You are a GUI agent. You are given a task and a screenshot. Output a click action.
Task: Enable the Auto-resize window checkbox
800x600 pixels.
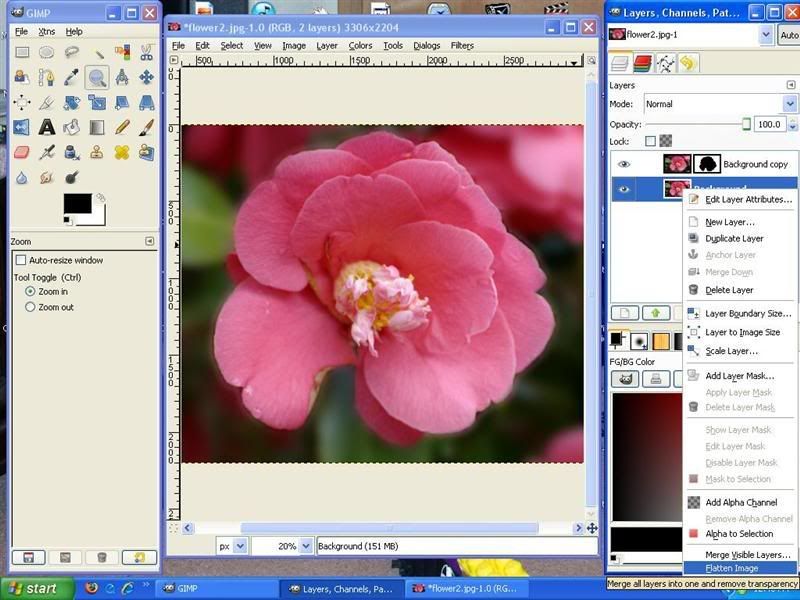click(21, 260)
